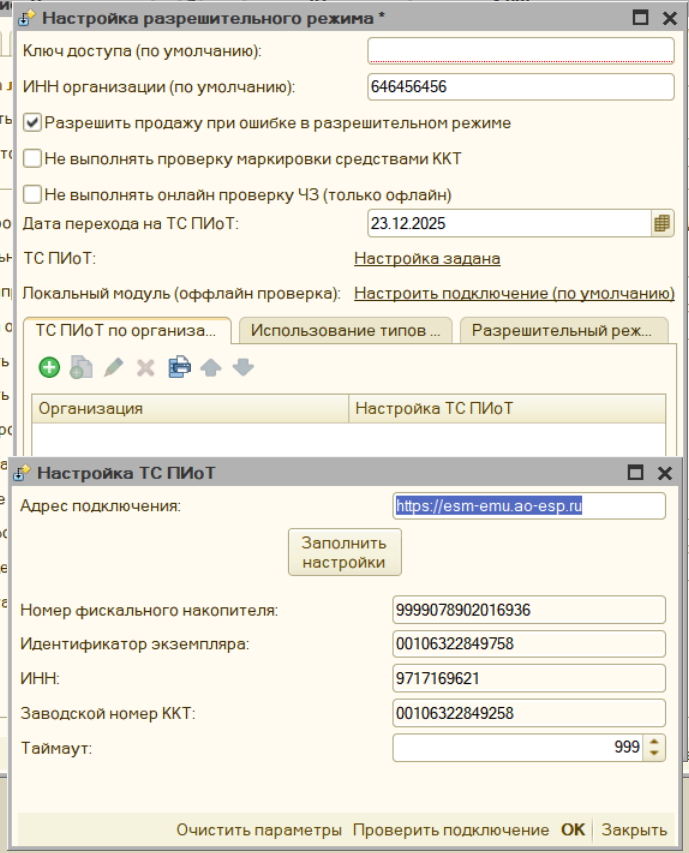Open Настроить подключение (по умолчанию) link
This screenshot has width=689, height=853.
(515, 290)
